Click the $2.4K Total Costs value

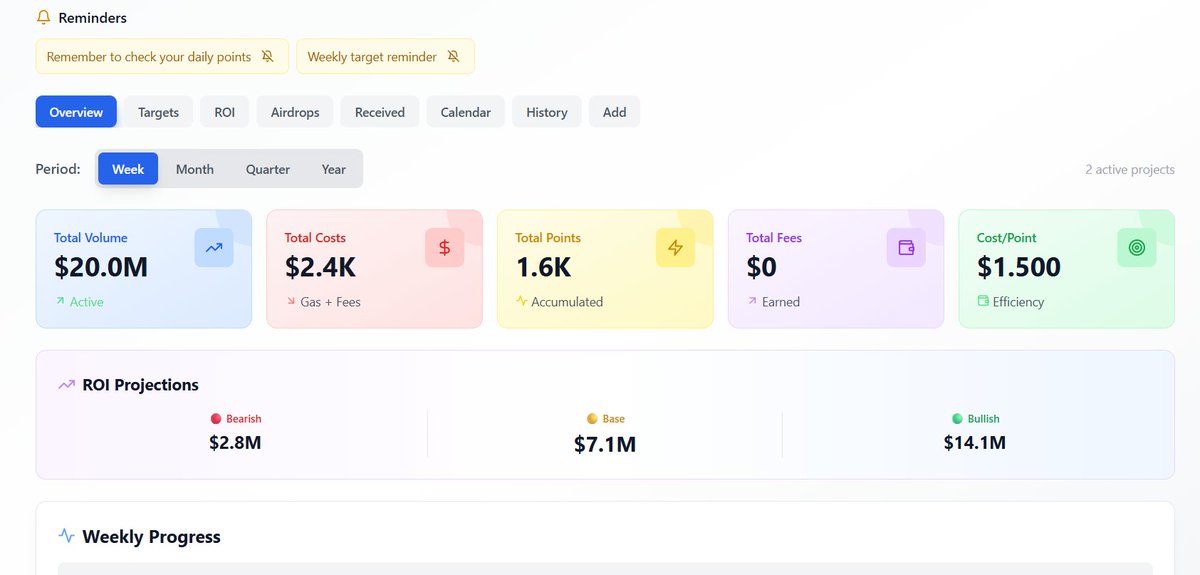pos(320,267)
